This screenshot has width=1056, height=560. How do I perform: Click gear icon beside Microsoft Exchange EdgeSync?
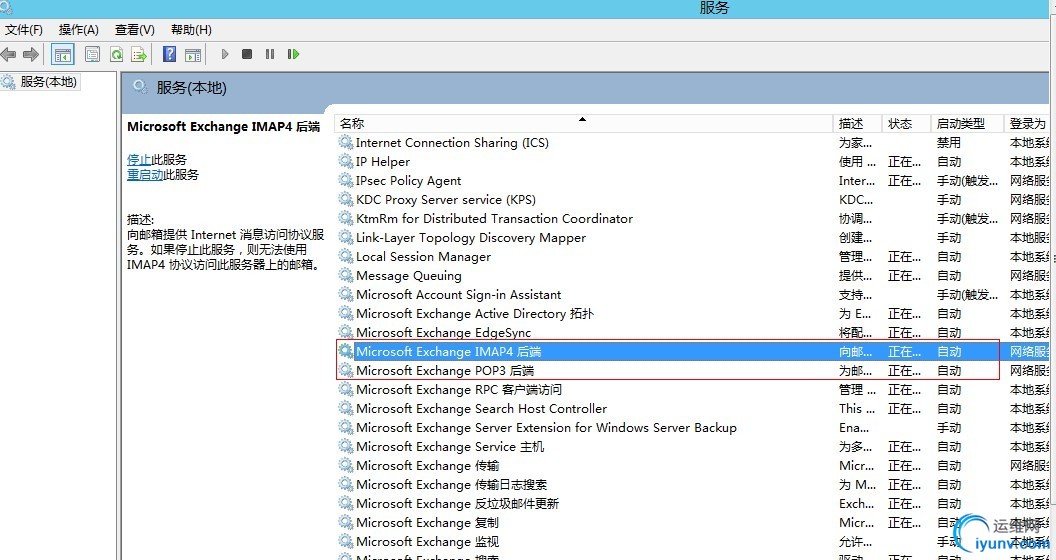click(x=345, y=332)
